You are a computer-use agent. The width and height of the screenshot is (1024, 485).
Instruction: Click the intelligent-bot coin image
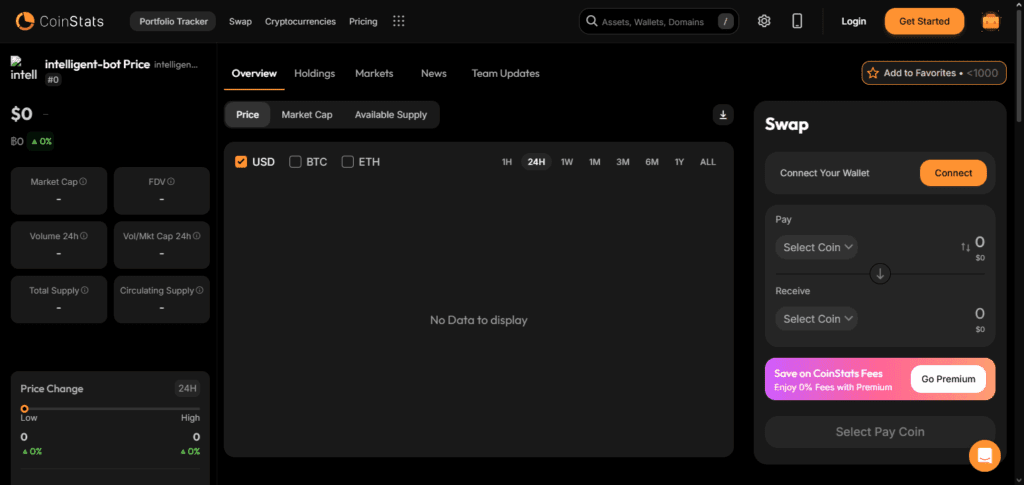pos(24,69)
